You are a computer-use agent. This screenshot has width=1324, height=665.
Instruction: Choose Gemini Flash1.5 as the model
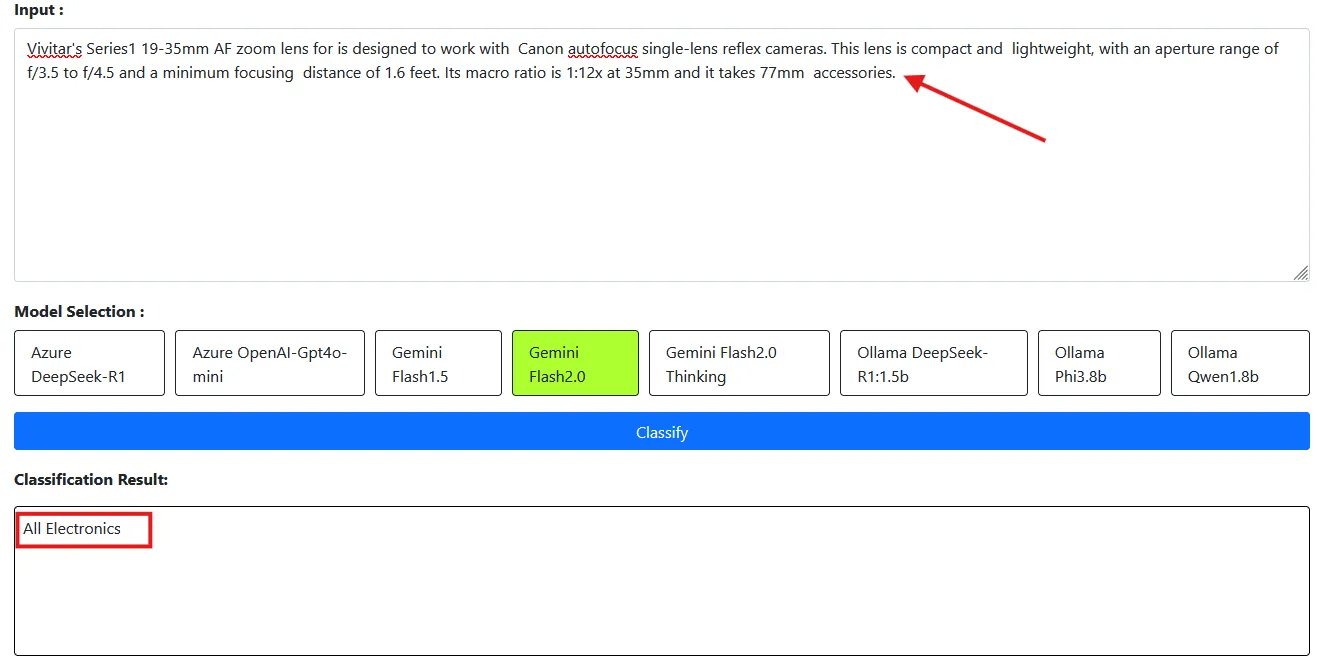point(438,362)
